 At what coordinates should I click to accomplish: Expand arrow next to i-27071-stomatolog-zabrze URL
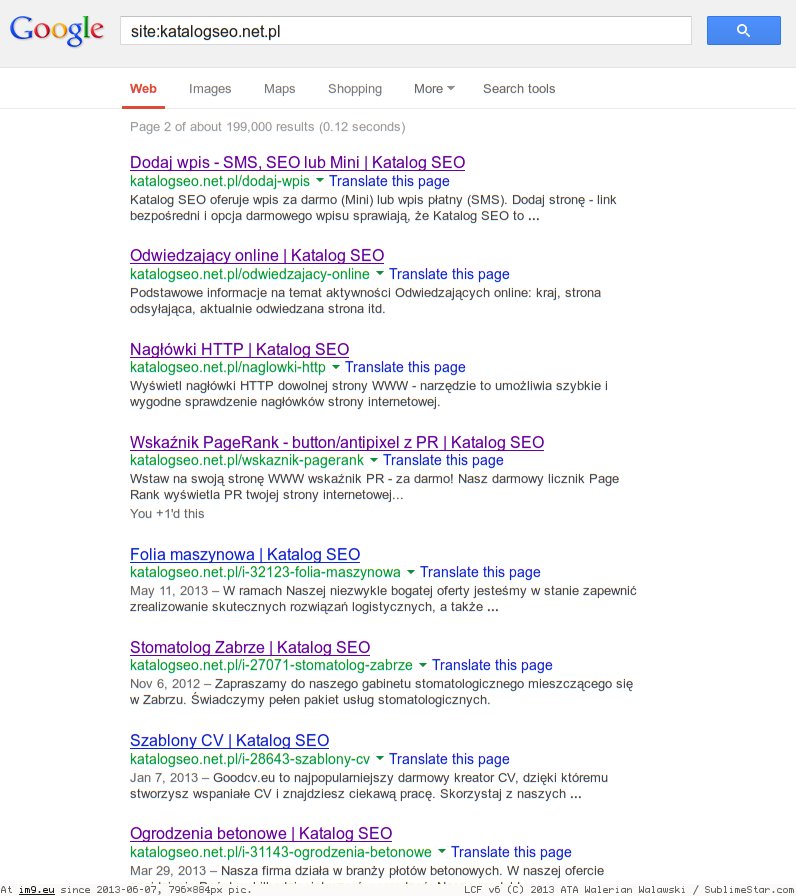[x=423, y=665]
